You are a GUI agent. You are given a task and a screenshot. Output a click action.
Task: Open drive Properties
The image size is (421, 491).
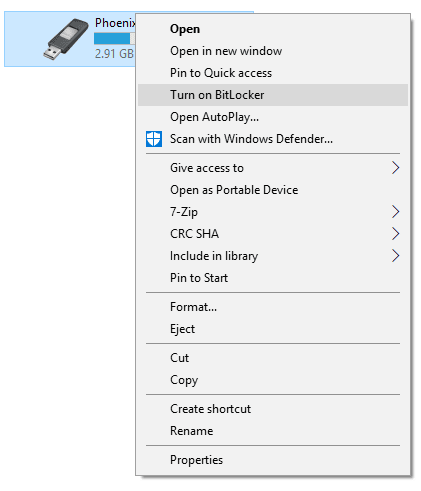(273, 460)
